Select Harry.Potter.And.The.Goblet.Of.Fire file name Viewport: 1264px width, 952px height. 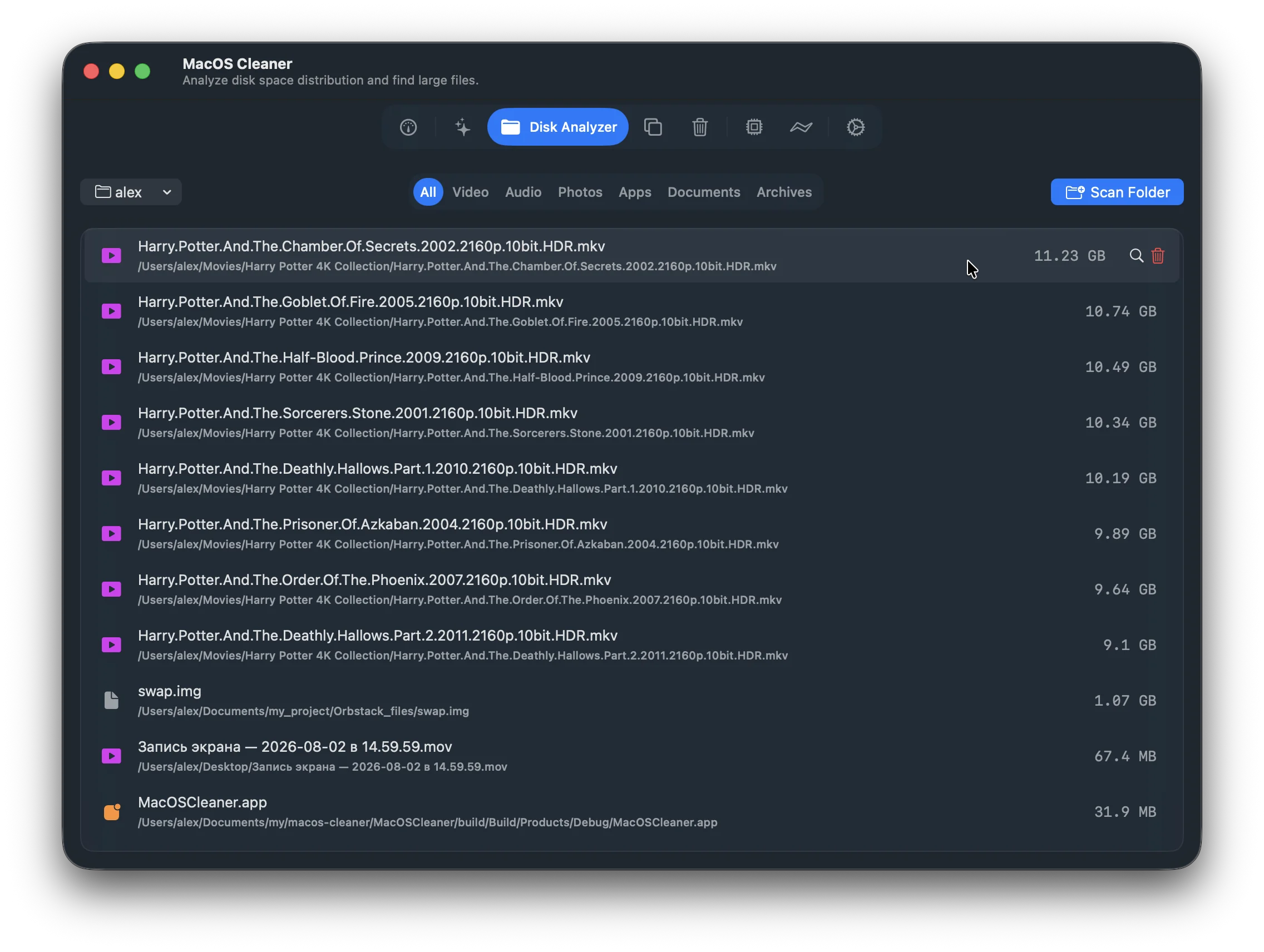[350, 301]
